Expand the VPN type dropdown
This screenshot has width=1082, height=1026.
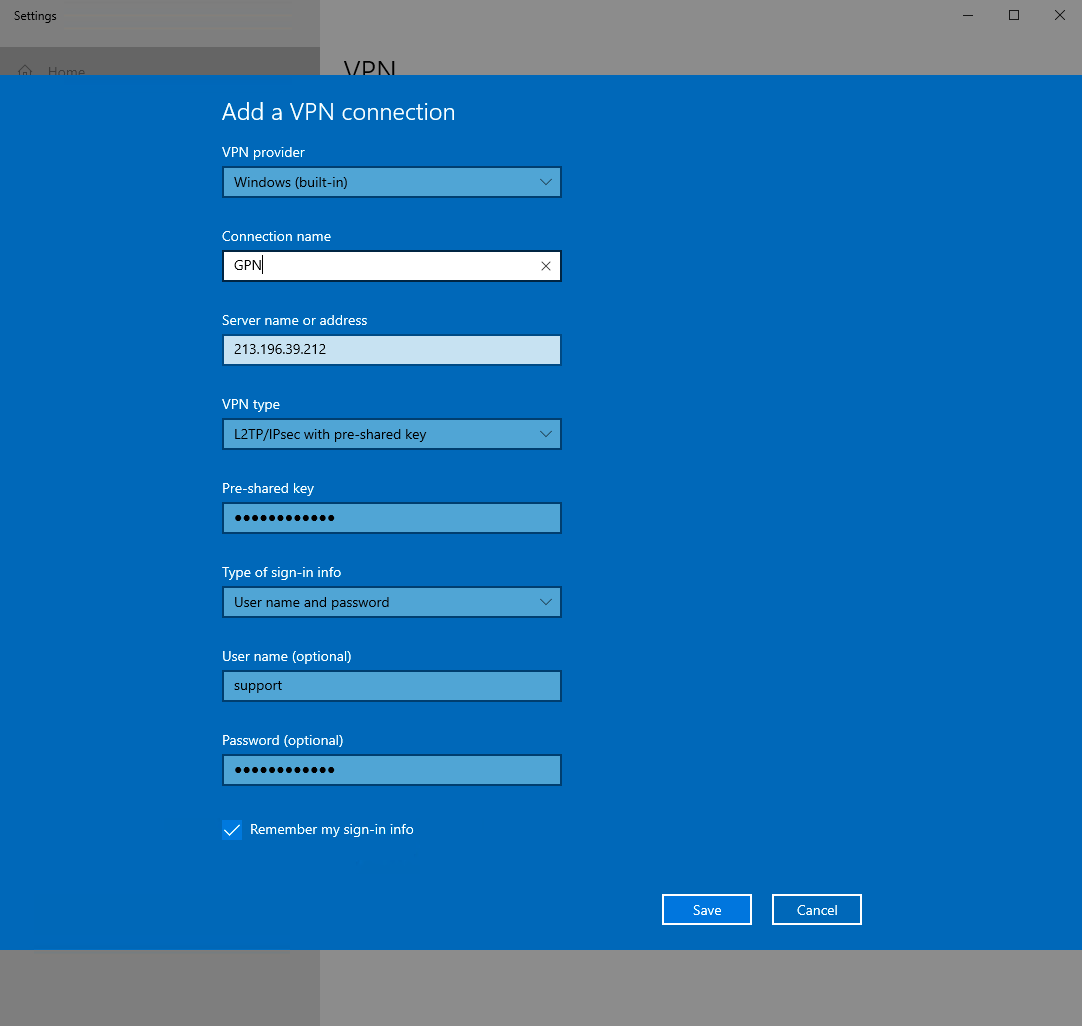(391, 434)
